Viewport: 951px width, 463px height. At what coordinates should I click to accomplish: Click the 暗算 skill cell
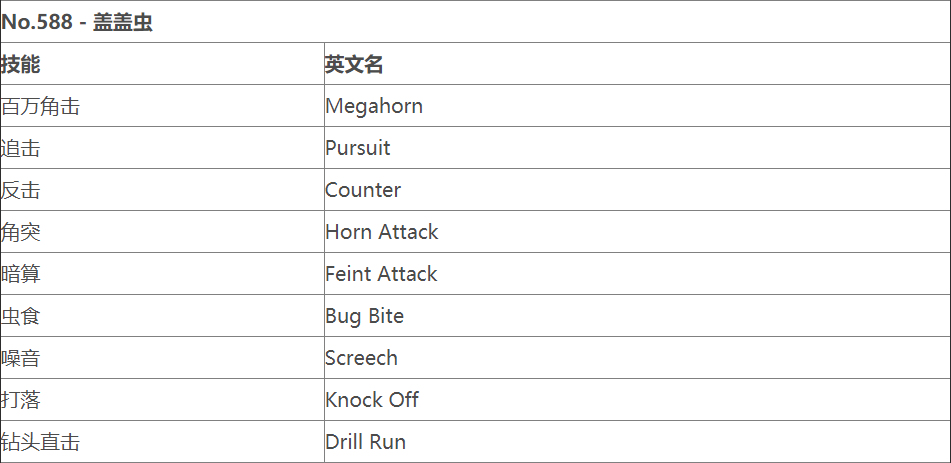pos(21,274)
